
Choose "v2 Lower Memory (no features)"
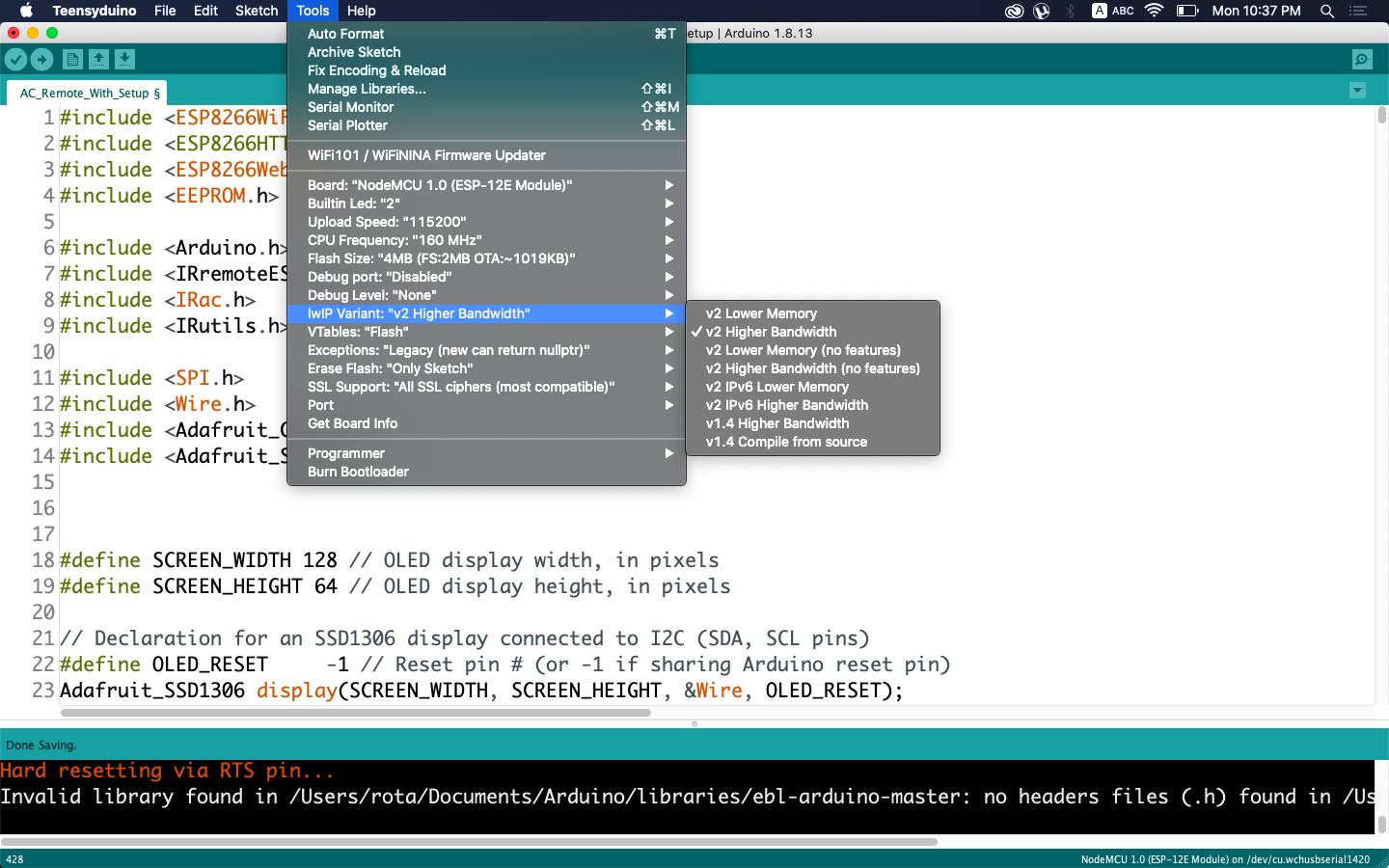click(812, 350)
